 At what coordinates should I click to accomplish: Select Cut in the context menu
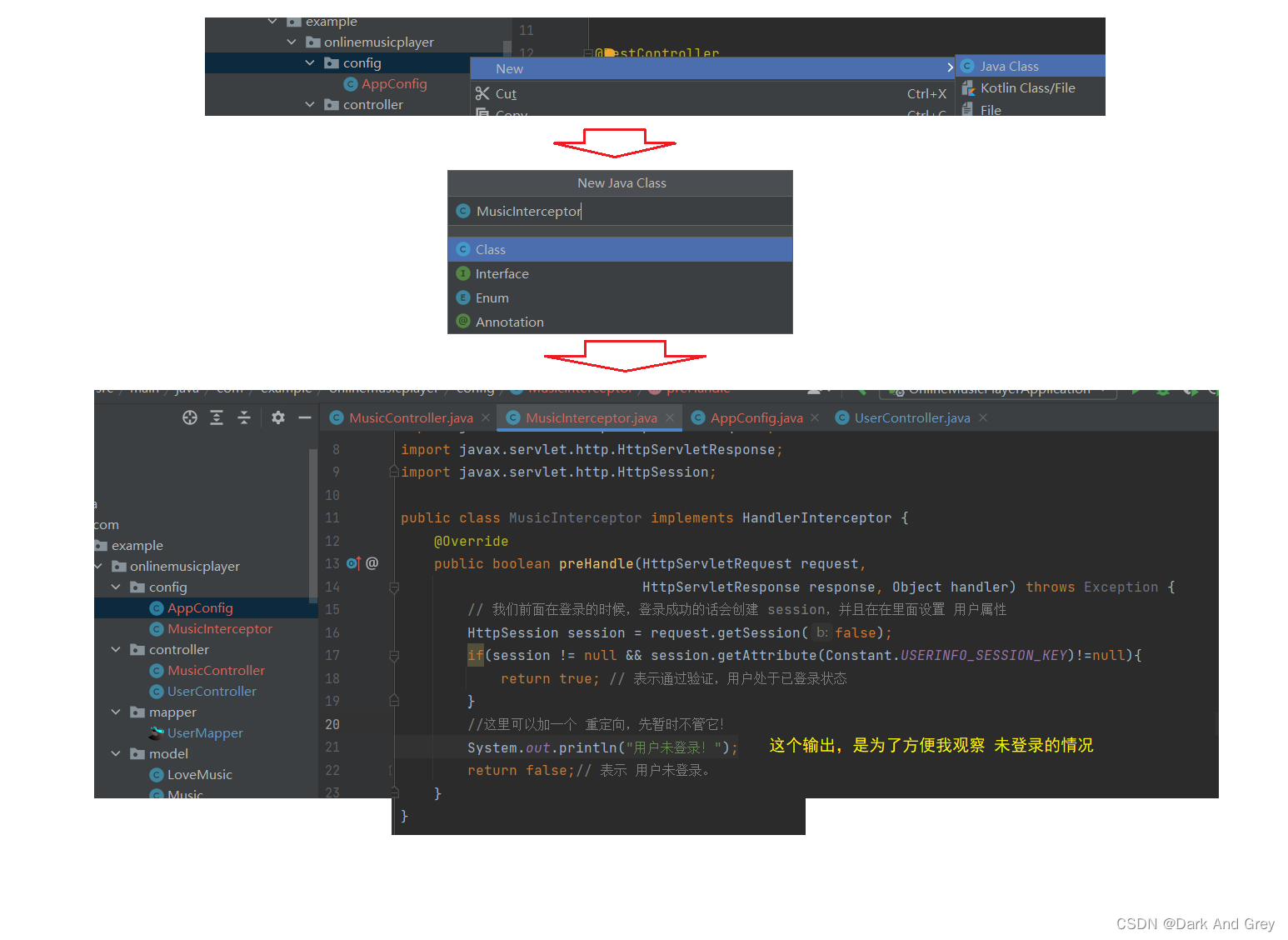[713, 93]
